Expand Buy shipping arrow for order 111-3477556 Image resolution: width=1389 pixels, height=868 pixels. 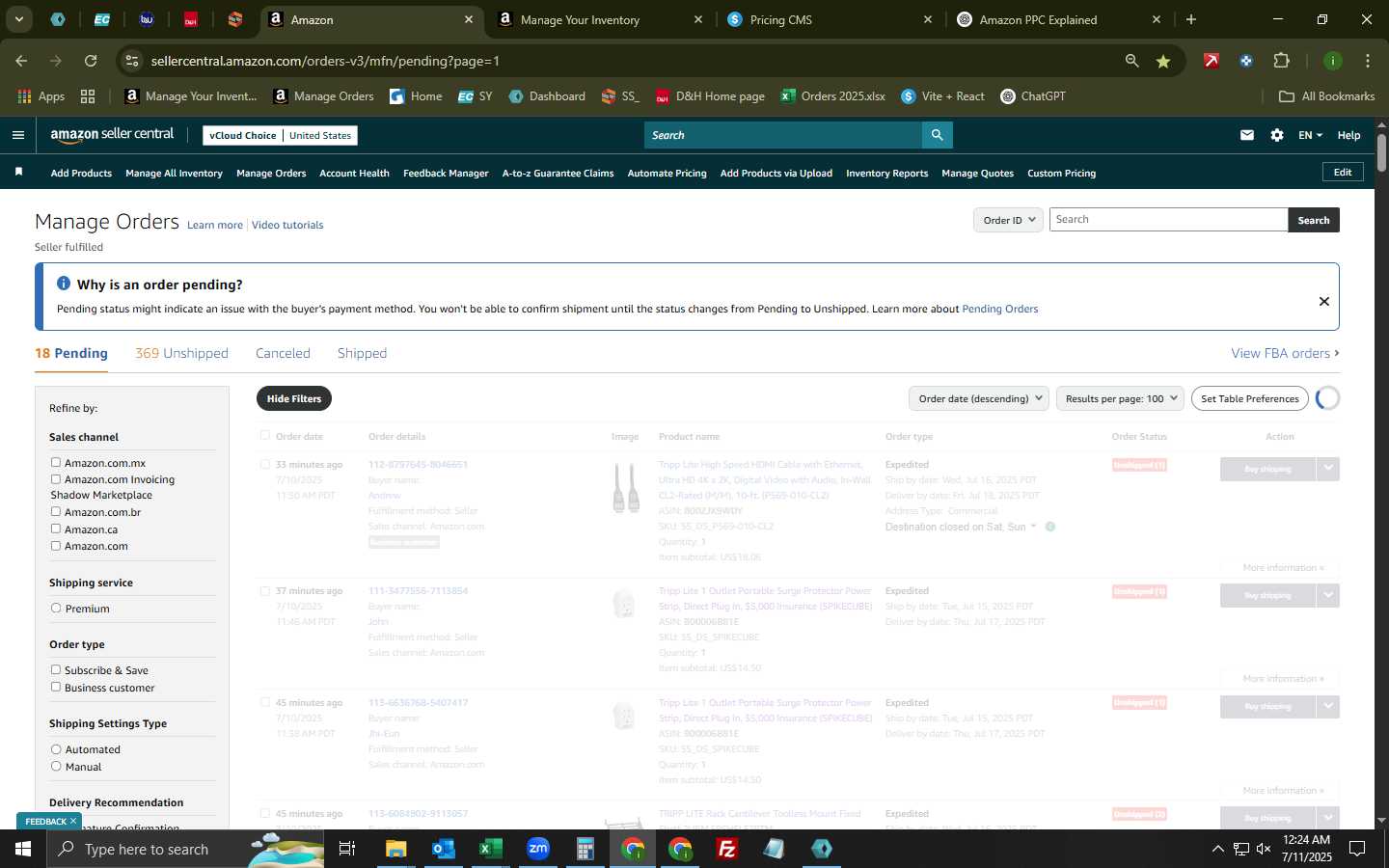tap(1328, 595)
